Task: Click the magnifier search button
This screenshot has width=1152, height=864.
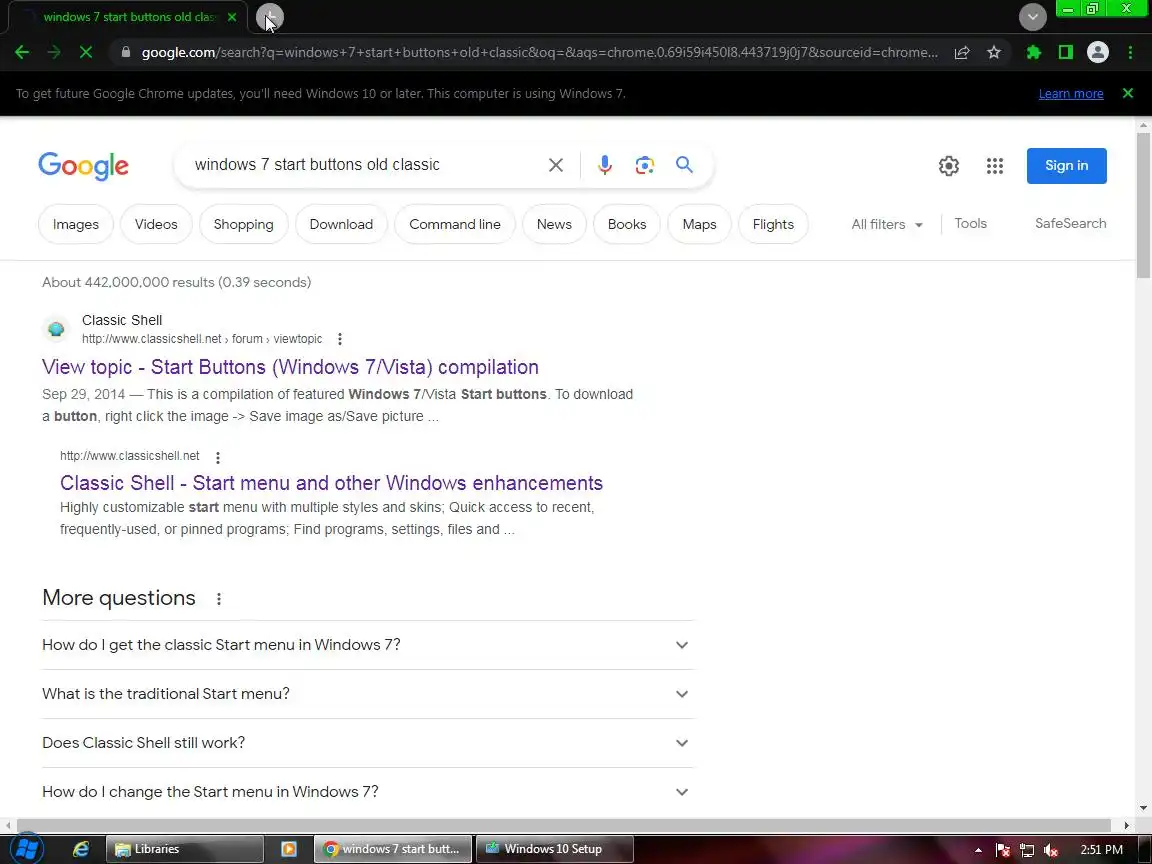Action: (684, 165)
